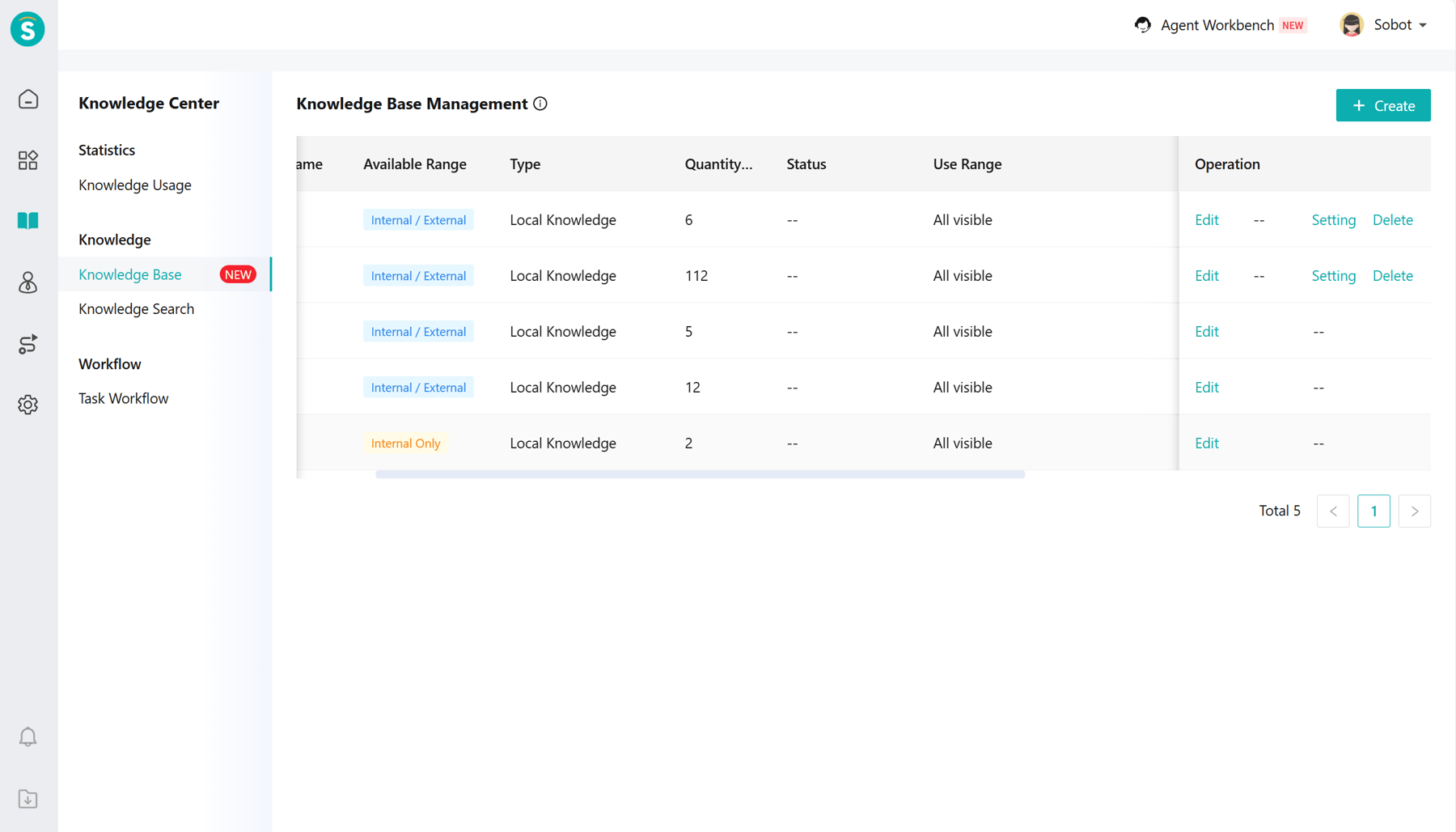The width and height of the screenshot is (1456, 832).
Task: Click Delete for the 112-quantity knowledge base
Action: 1393,276
